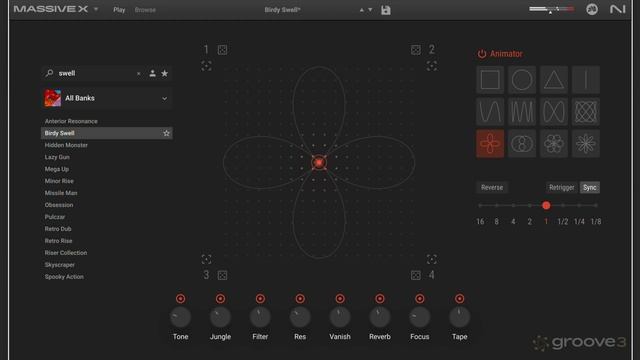Select the figure-eight animator shape
The height and width of the screenshot is (360, 640).
(x=553, y=111)
